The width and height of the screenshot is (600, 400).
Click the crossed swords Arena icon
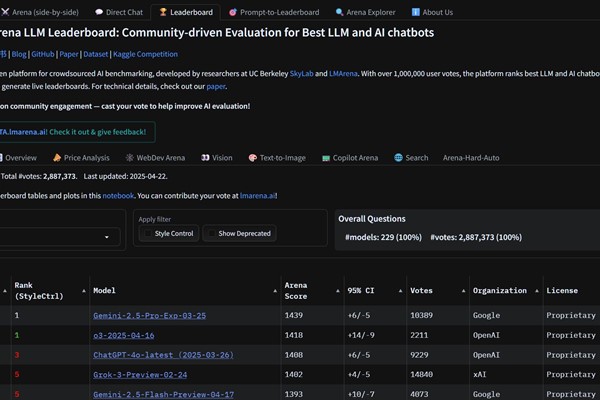5,12
